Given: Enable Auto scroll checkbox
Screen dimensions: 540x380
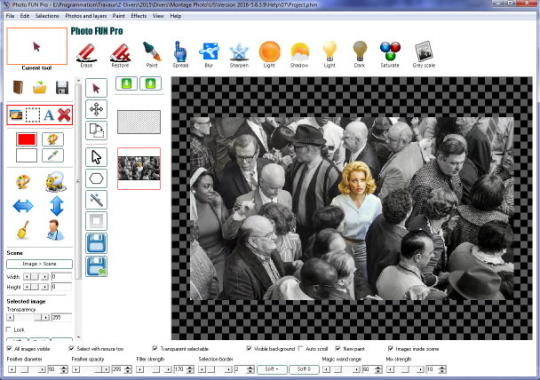Looking at the screenshot, I should click(301, 349).
